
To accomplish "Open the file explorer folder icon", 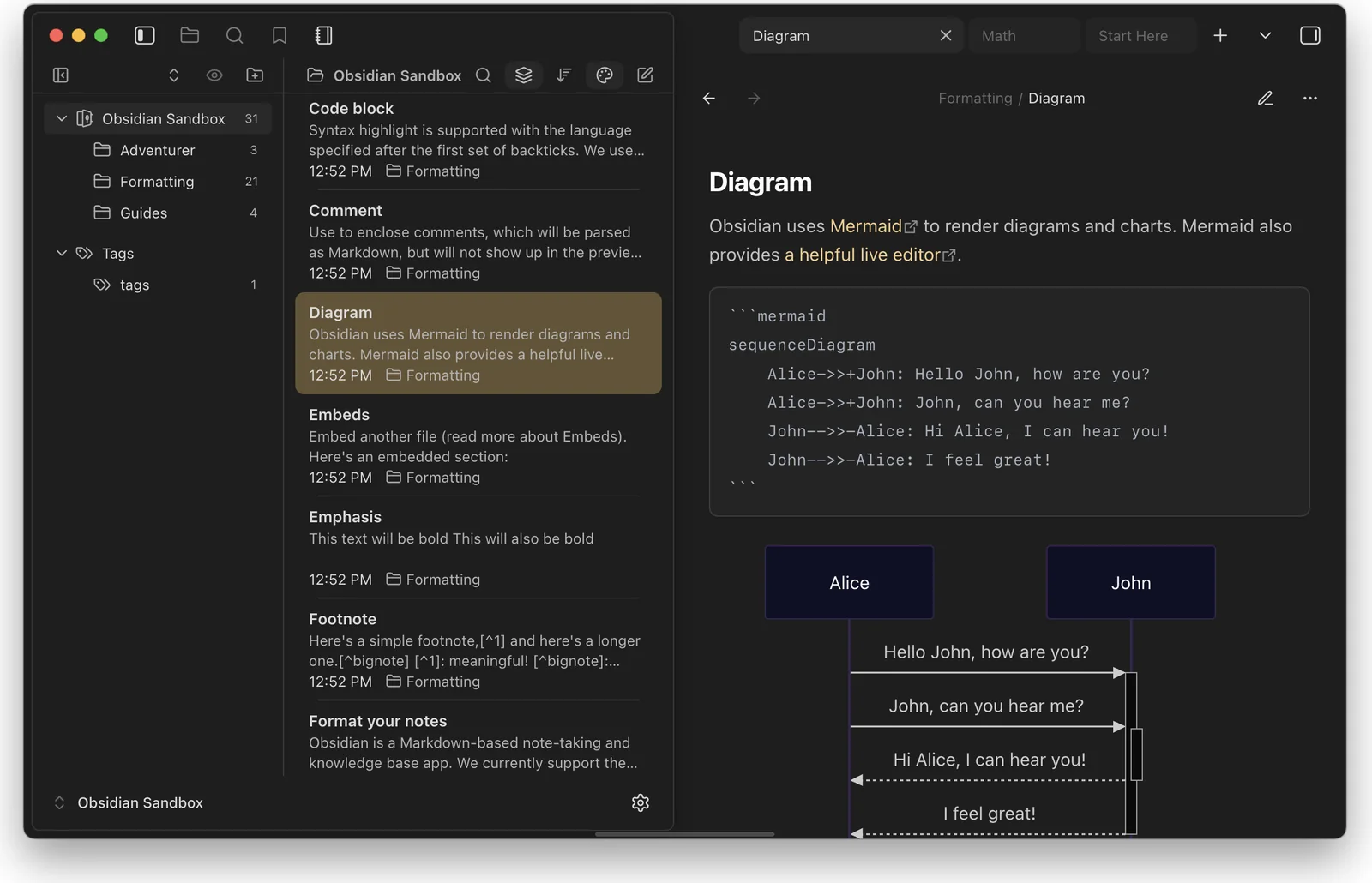I will point(190,35).
